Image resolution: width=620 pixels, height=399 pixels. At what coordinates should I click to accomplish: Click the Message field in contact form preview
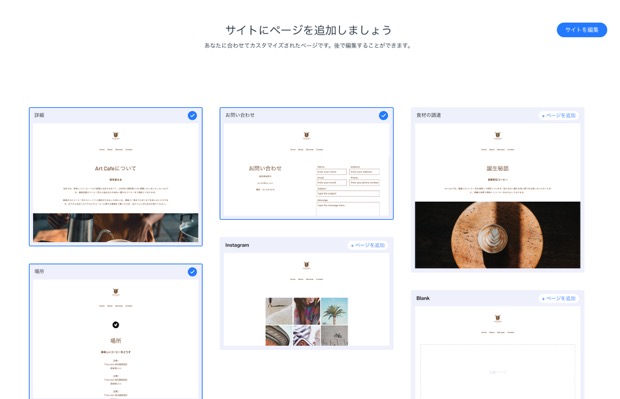click(x=348, y=209)
